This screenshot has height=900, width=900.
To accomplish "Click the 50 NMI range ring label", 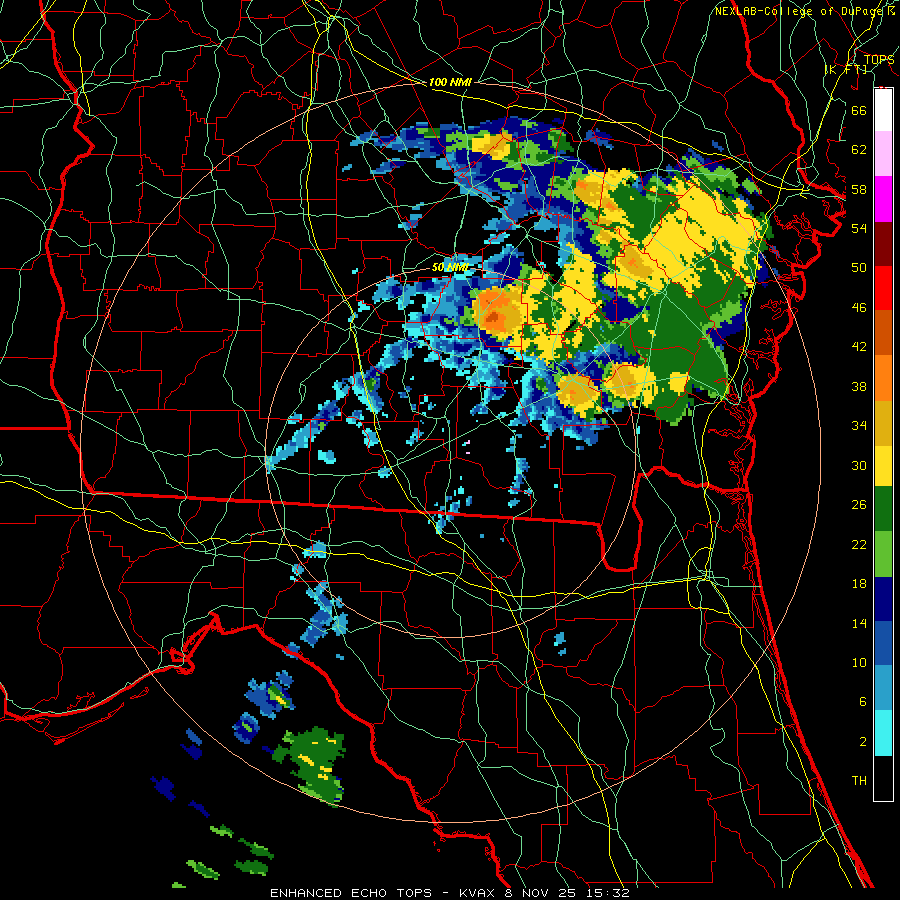I will (450, 267).
